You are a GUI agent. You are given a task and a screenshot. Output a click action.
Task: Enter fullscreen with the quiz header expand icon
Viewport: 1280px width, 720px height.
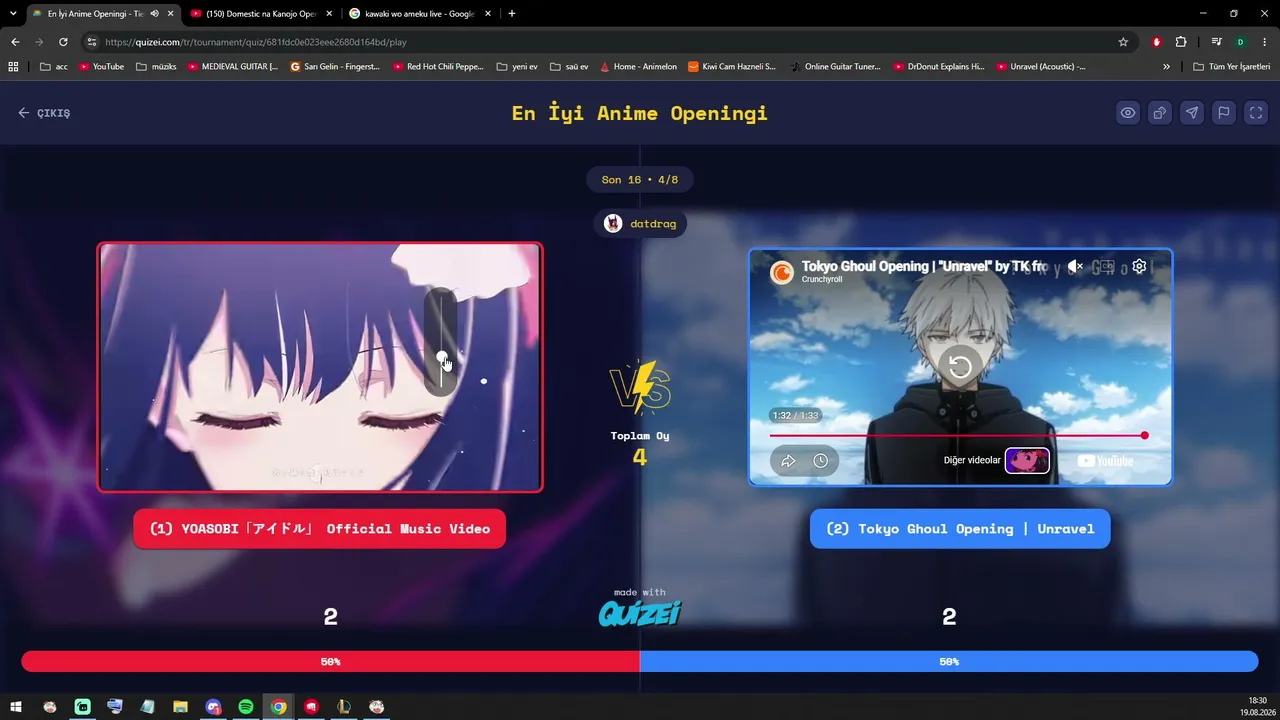pos(1256,113)
